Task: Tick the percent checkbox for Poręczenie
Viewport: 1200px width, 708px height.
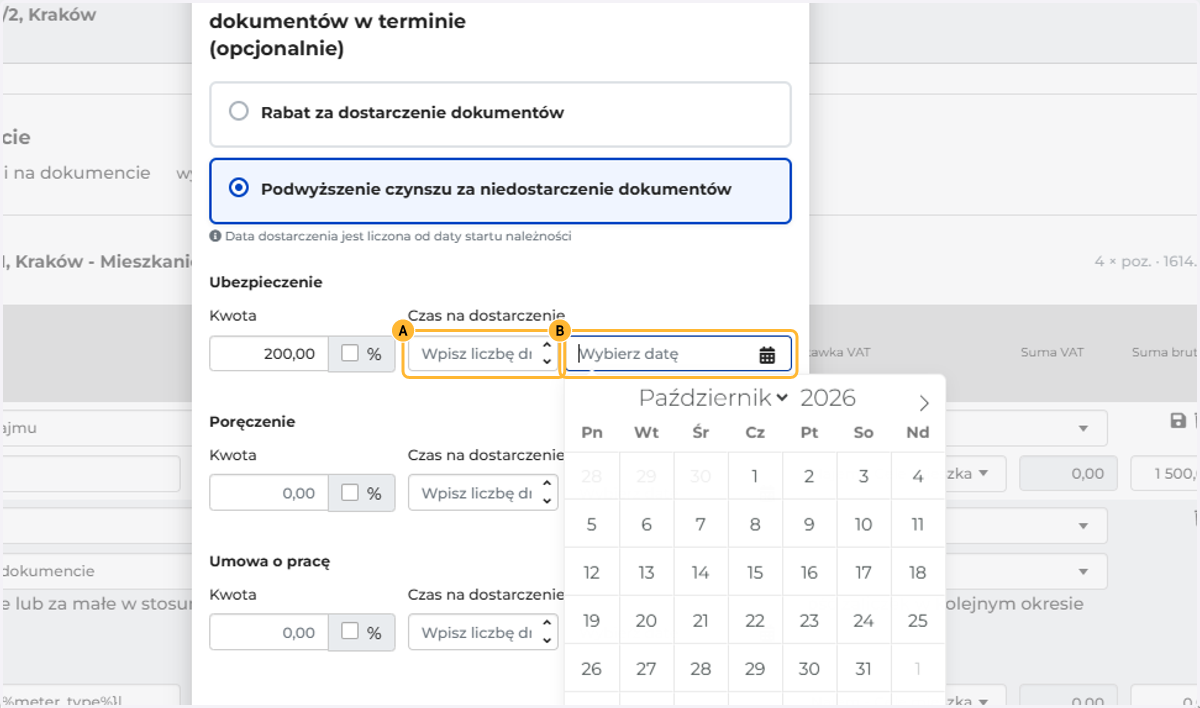Action: click(x=349, y=493)
